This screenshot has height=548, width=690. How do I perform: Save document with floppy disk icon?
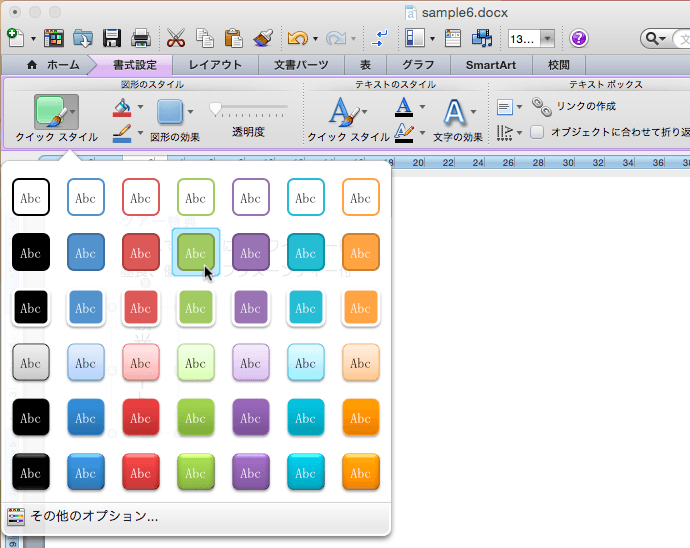(112, 38)
